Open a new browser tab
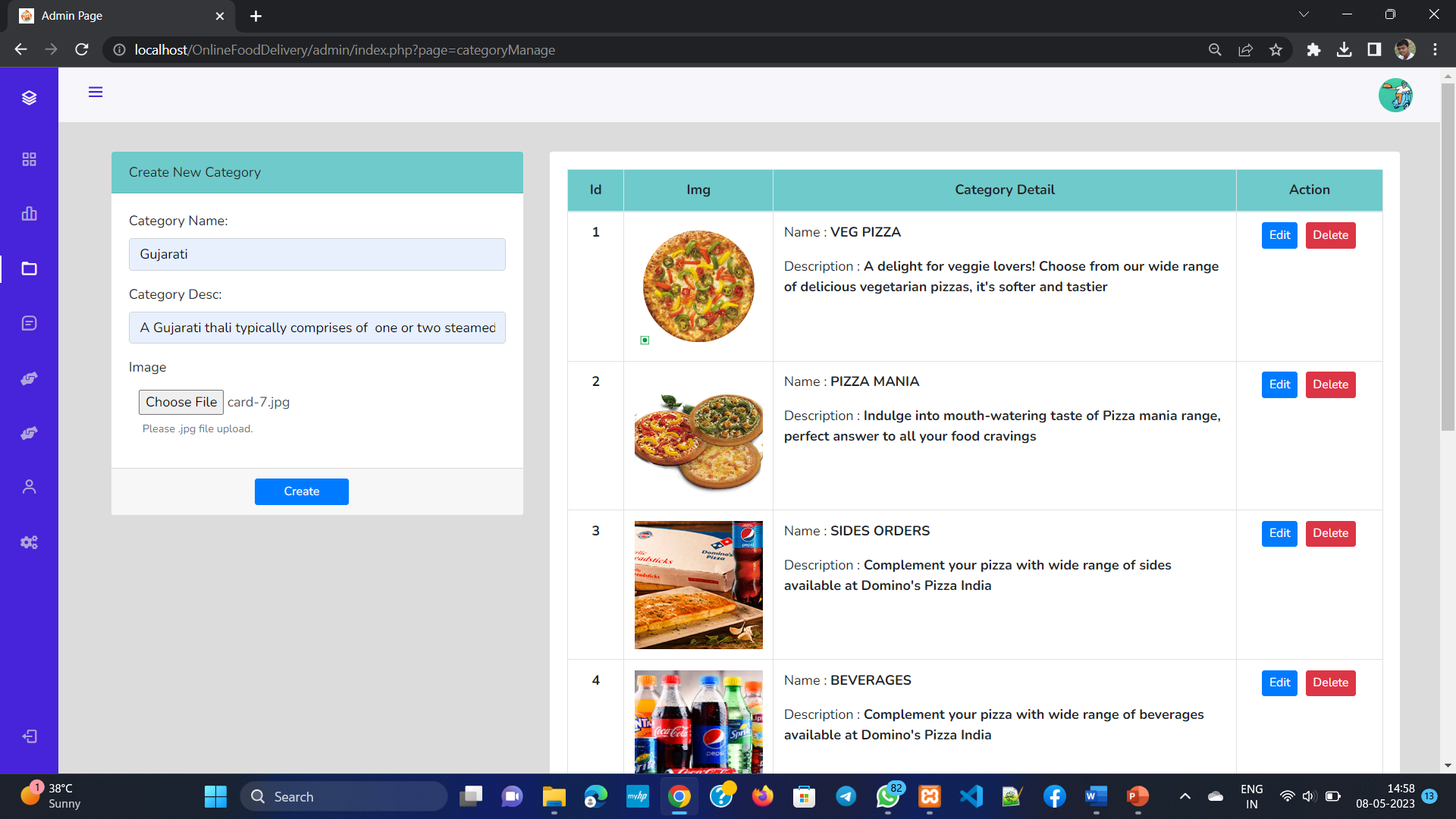This screenshot has height=819, width=1456. (256, 16)
